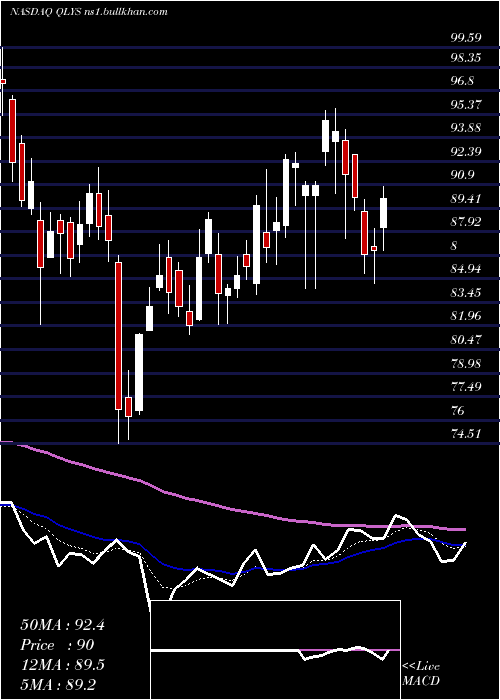
Task: Click the 77.49 price level label
Action: pos(466,386)
